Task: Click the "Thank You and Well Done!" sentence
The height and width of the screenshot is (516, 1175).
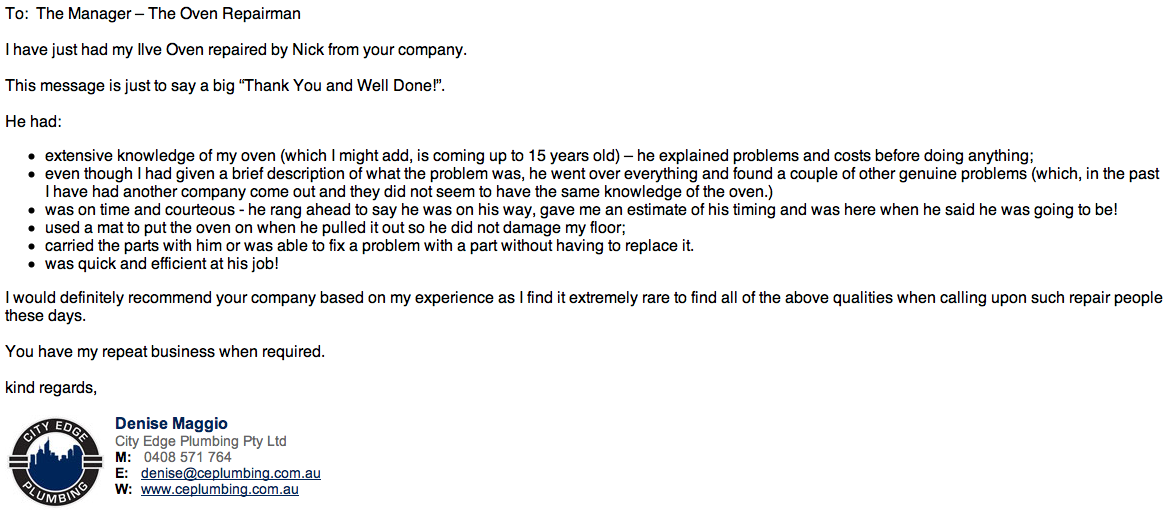Action: click(x=224, y=85)
